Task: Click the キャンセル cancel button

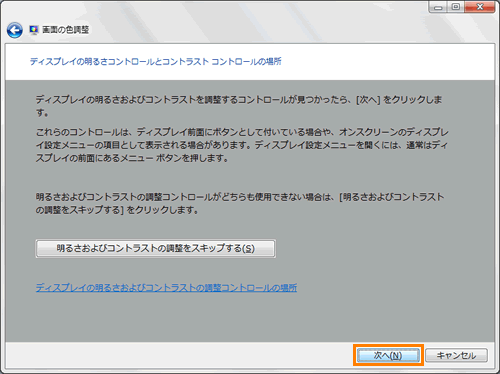Action: [x=456, y=355]
